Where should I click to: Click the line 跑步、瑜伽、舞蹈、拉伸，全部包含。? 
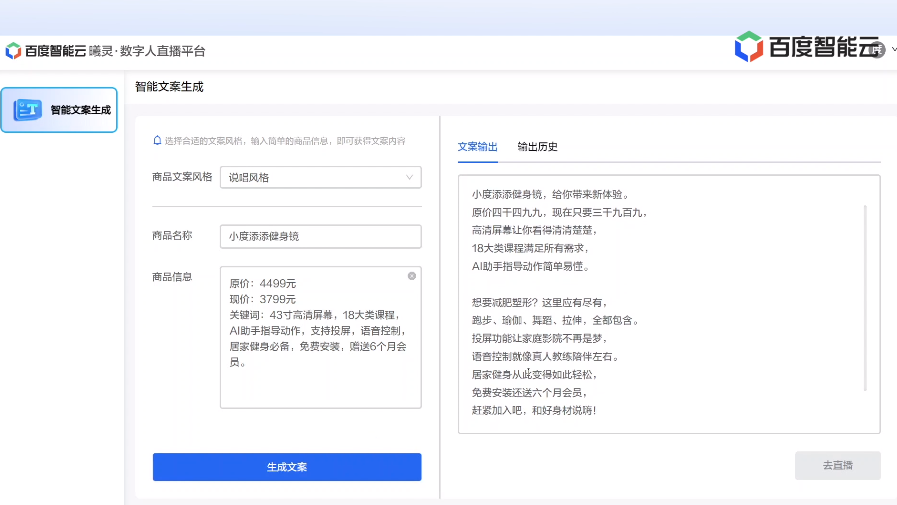(555, 321)
